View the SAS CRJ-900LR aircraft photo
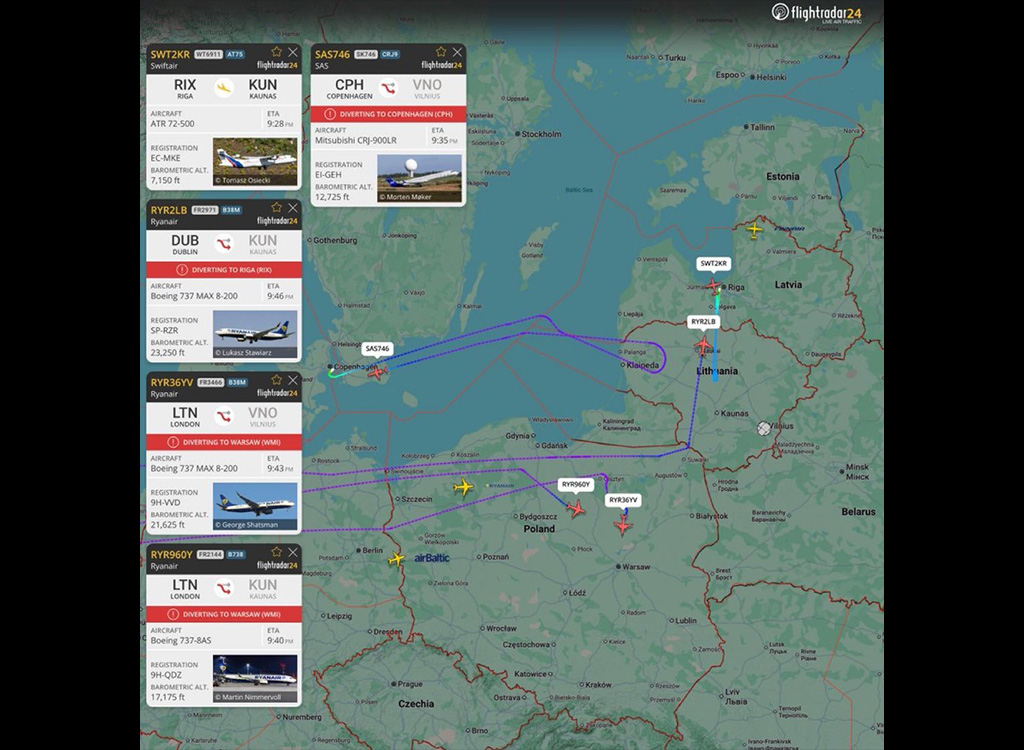The height and width of the screenshot is (750, 1024). [x=419, y=177]
